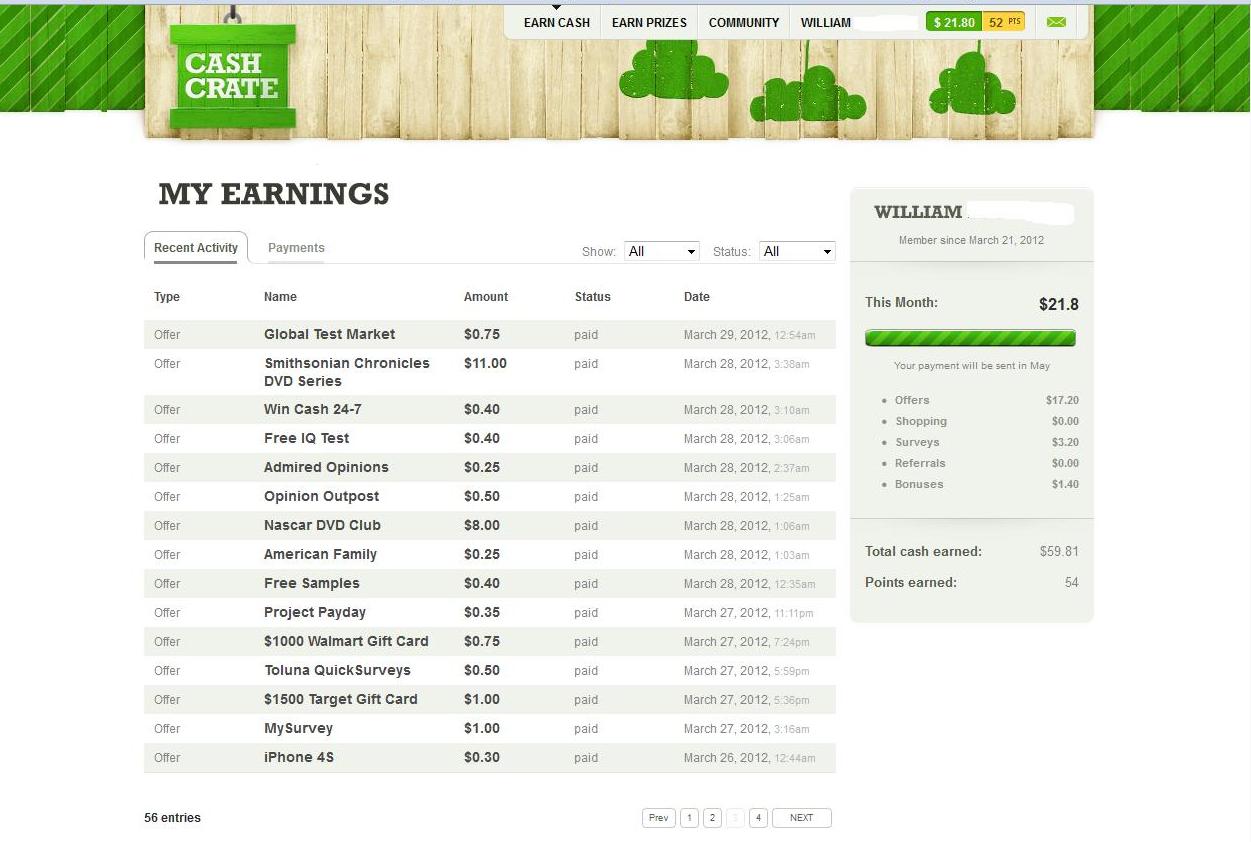The width and height of the screenshot is (1251, 842).
Task: Open the Status filter dropdown
Action: point(796,251)
